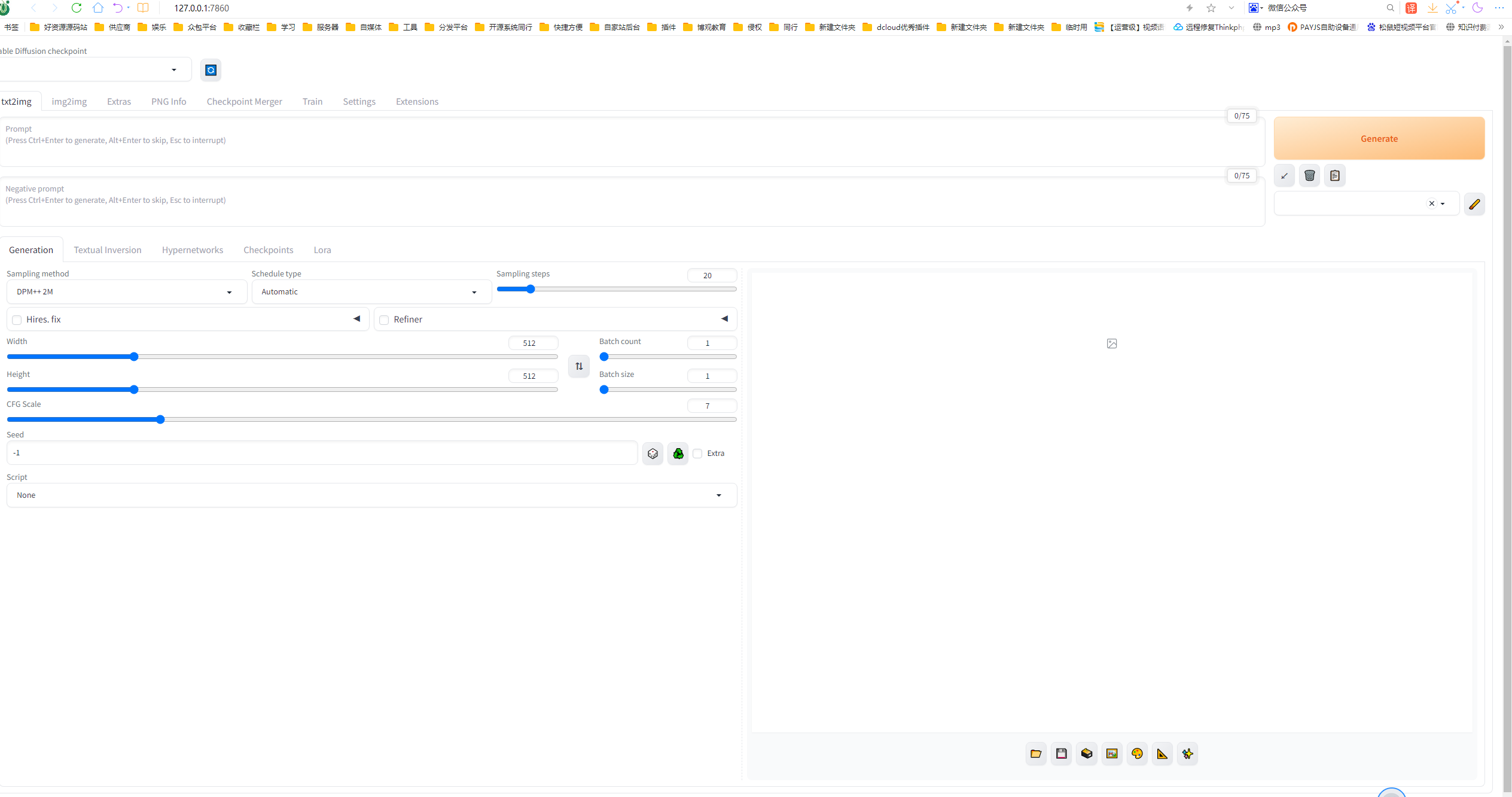The width and height of the screenshot is (1512, 797).
Task: Click the trash icon to clear prompt
Action: [1309, 175]
